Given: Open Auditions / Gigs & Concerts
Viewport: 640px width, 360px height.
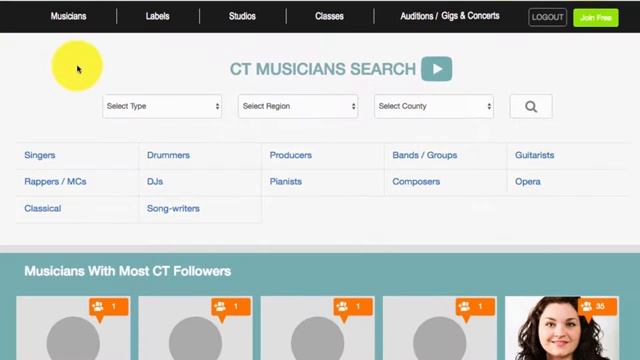Looking at the screenshot, I should (x=449, y=16).
